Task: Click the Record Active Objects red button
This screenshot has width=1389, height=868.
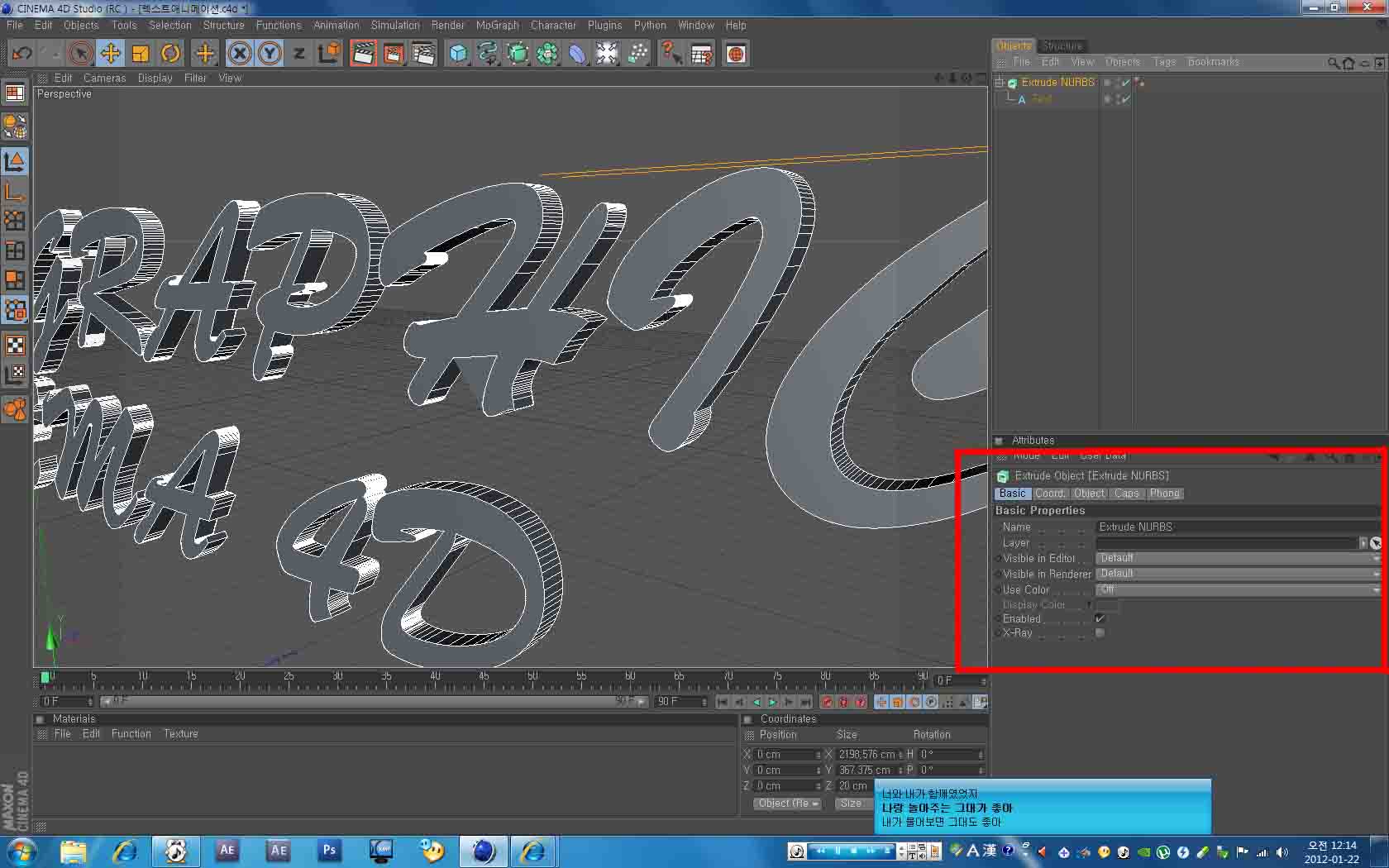Action: coord(827,702)
